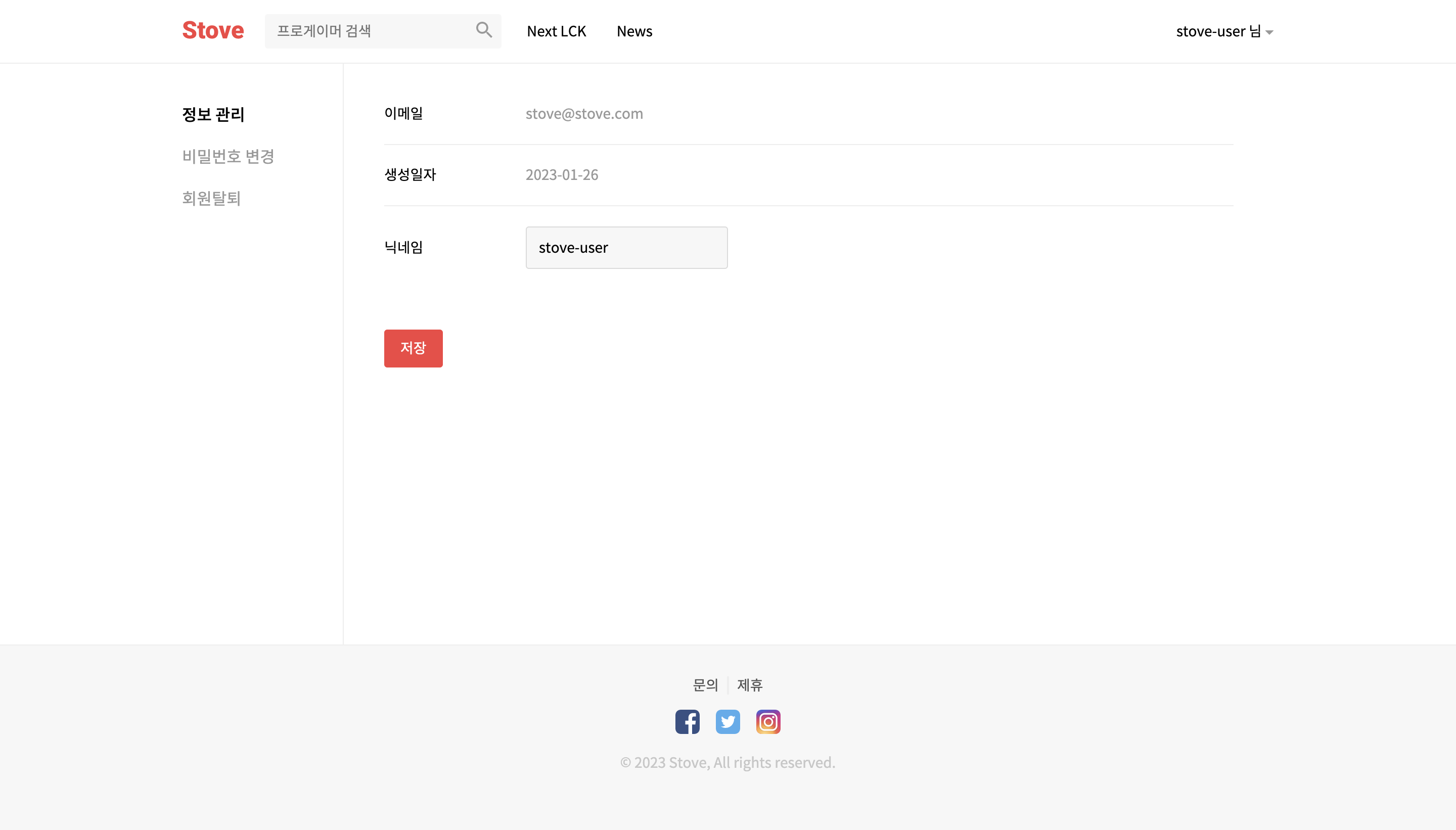This screenshot has width=1456, height=830.
Task: Expand the stove-user account dropdown arrow
Action: [1269, 32]
